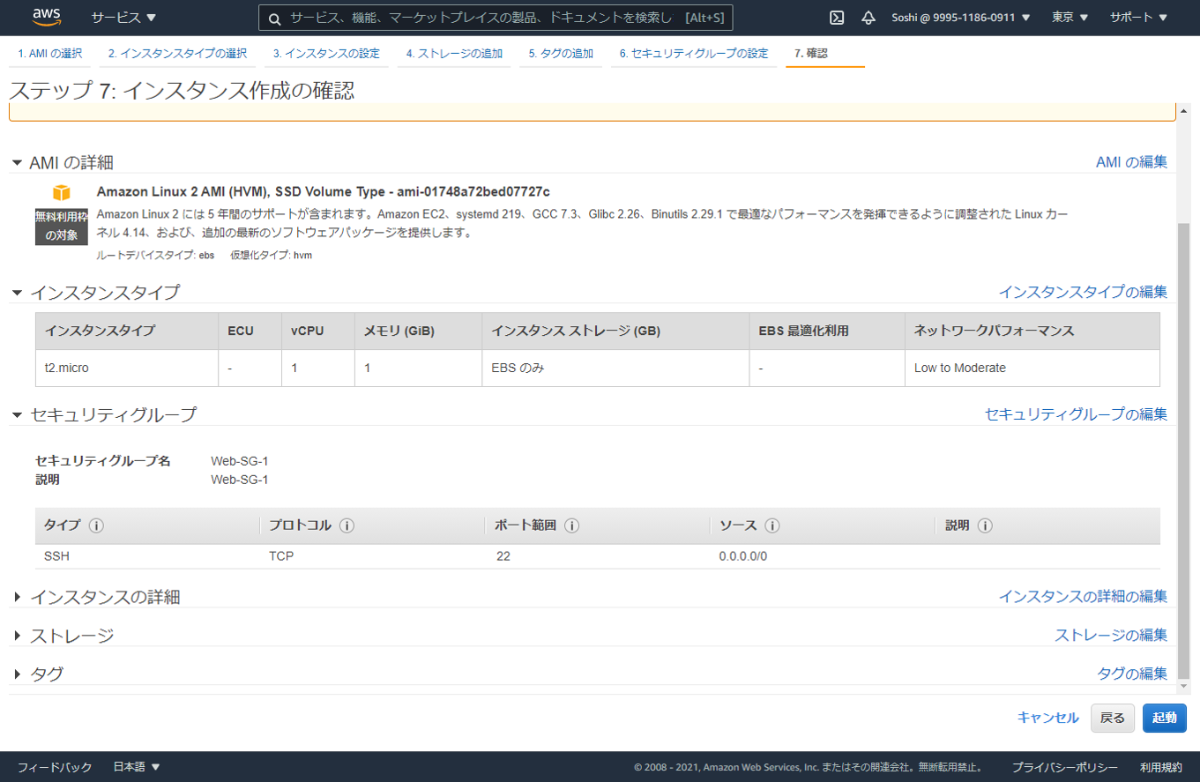Click the 無料利用枠の対象 badge
Image resolution: width=1200 pixels, height=782 pixels.
coord(62,226)
